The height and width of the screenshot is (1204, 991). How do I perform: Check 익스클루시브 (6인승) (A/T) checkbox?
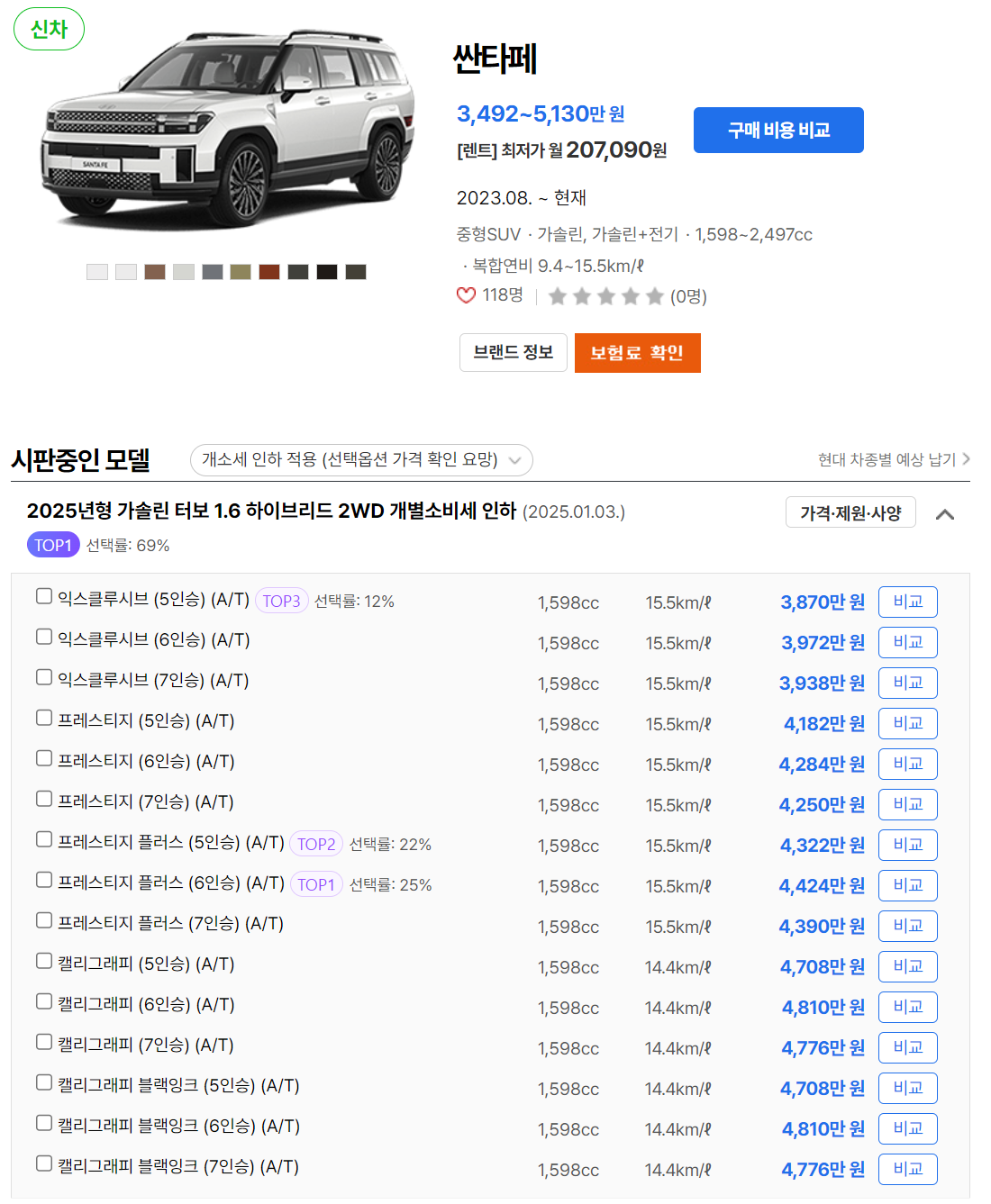tap(44, 637)
